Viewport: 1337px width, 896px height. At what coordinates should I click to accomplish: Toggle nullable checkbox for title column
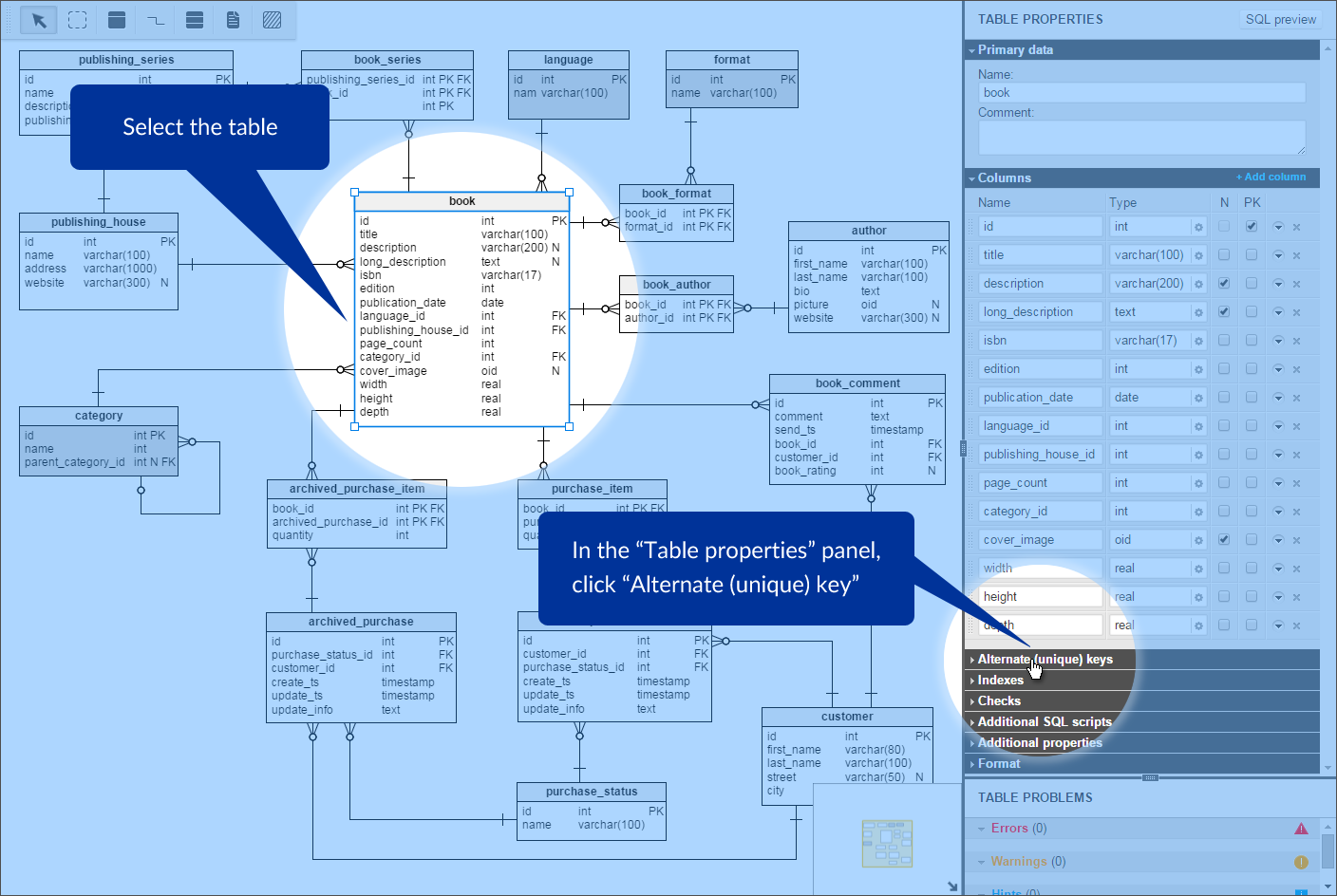pyautogui.click(x=1224, y=254)
